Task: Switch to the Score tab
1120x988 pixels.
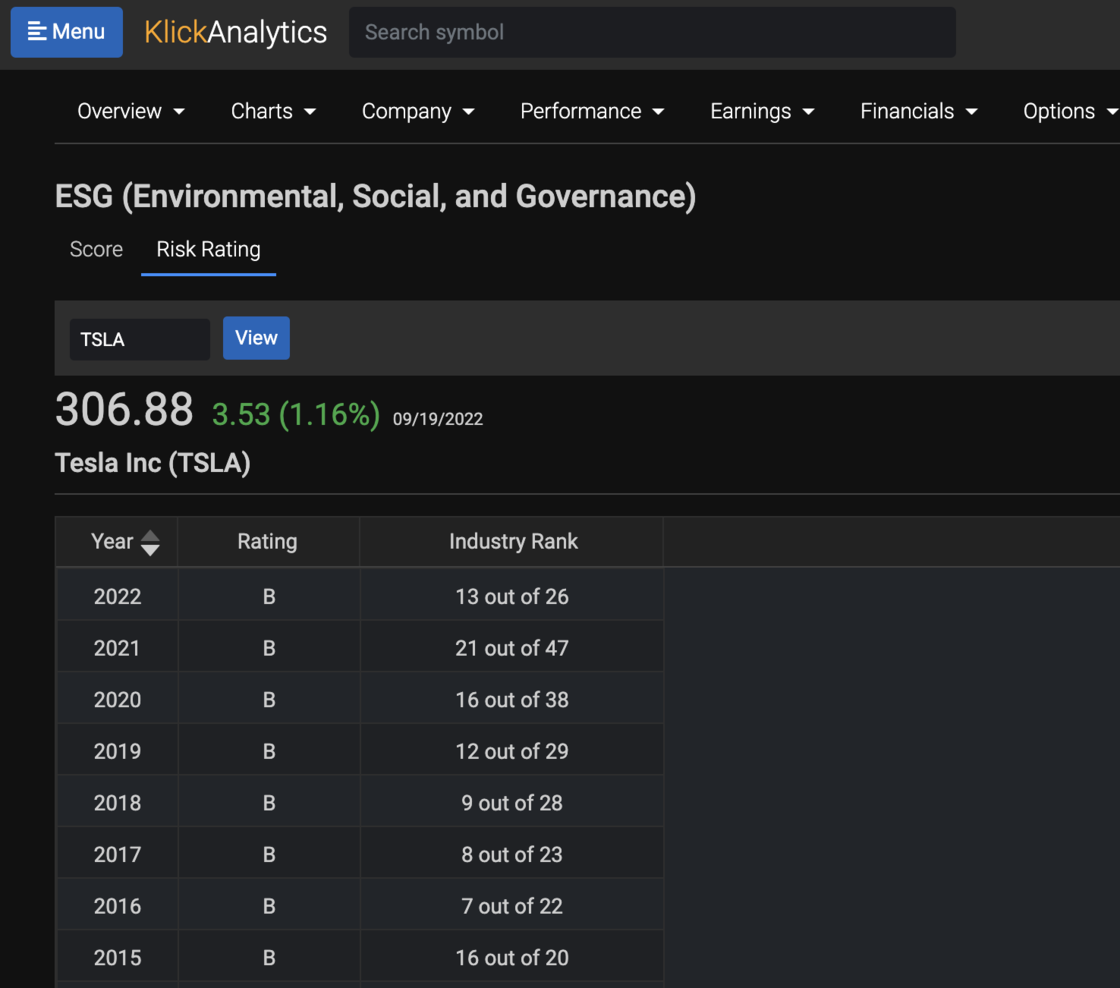Action: [96, 249]
